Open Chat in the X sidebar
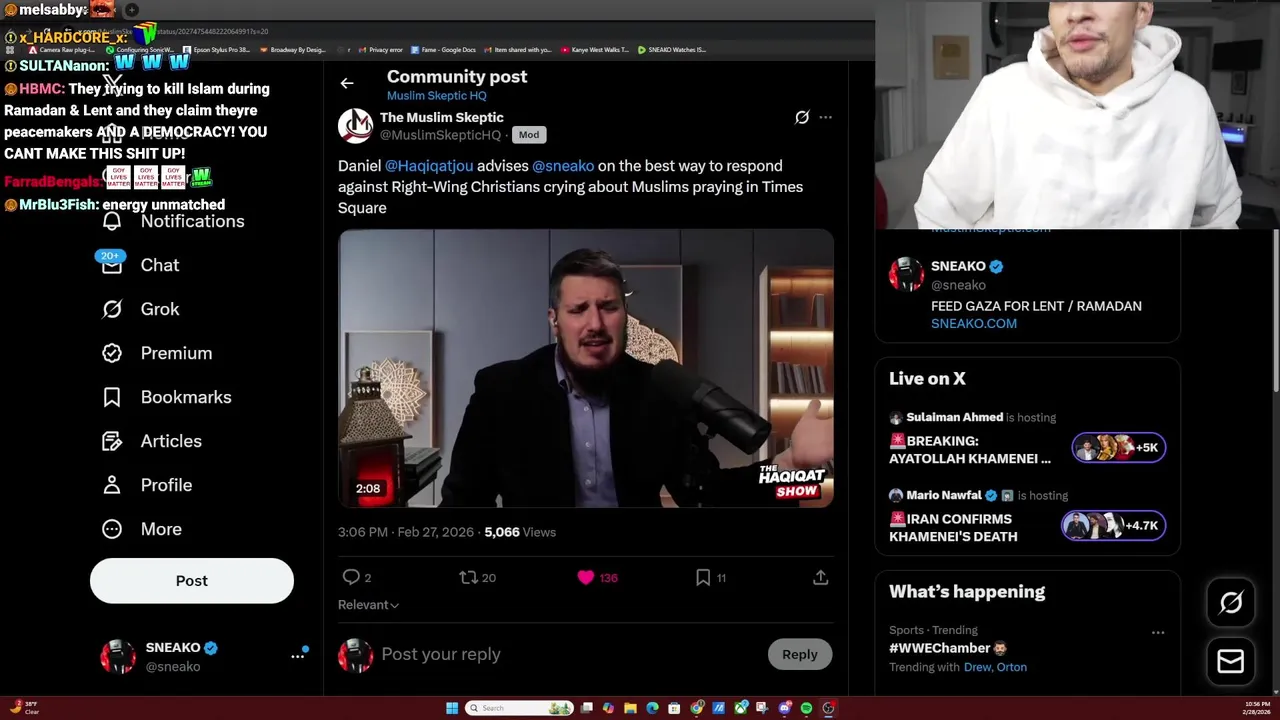This screenshot has height=720, width=1280. click(x=160, y=265)
